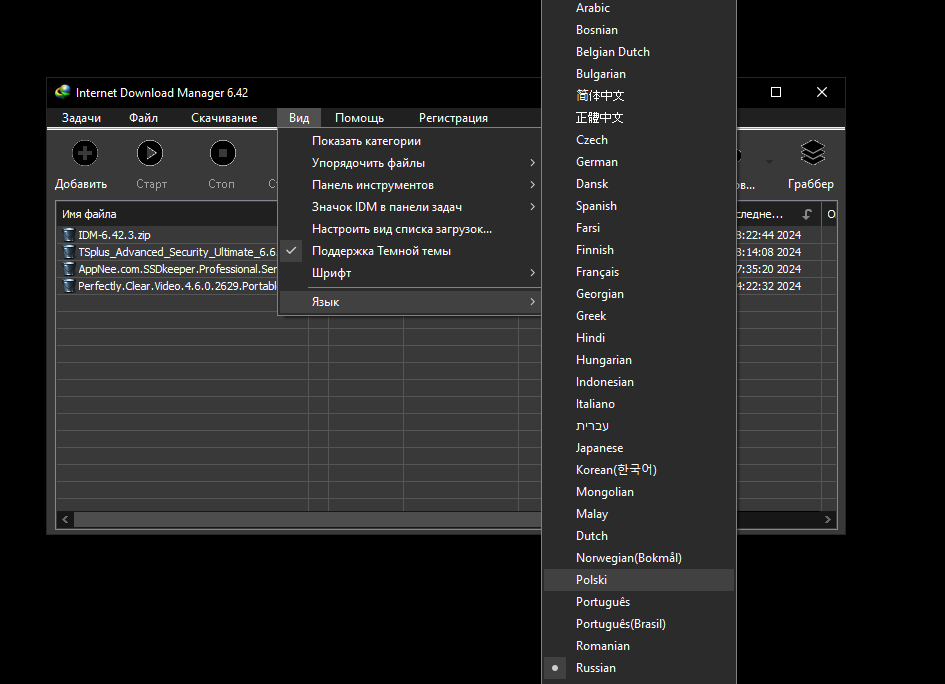945x684 pixels.
Task: Select Belgian Dutch language
Action: (x=639, y=52)
